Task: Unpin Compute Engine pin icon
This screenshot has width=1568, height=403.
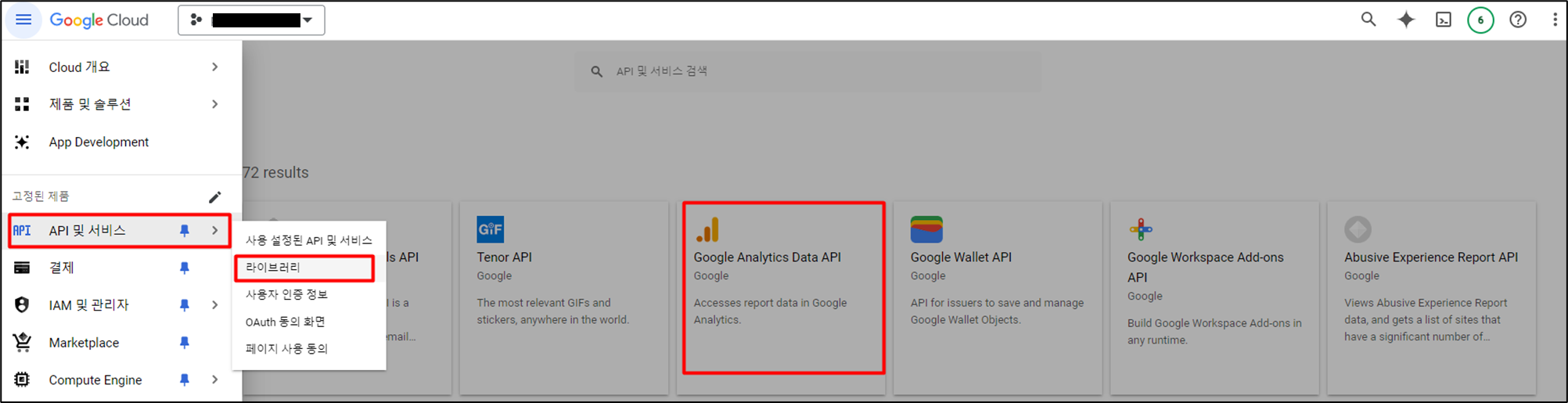Action: pos(185,380)
